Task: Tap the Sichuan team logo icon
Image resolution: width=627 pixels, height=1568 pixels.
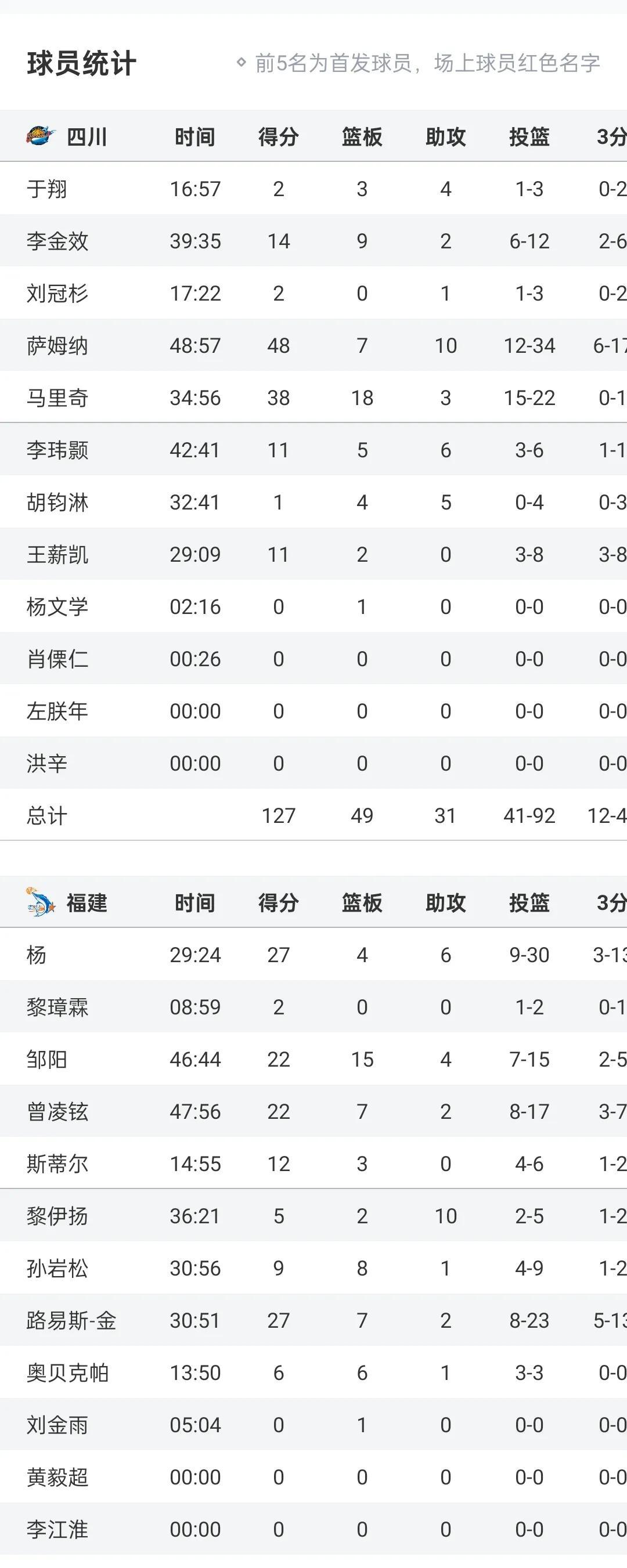Action: point(41,136)
